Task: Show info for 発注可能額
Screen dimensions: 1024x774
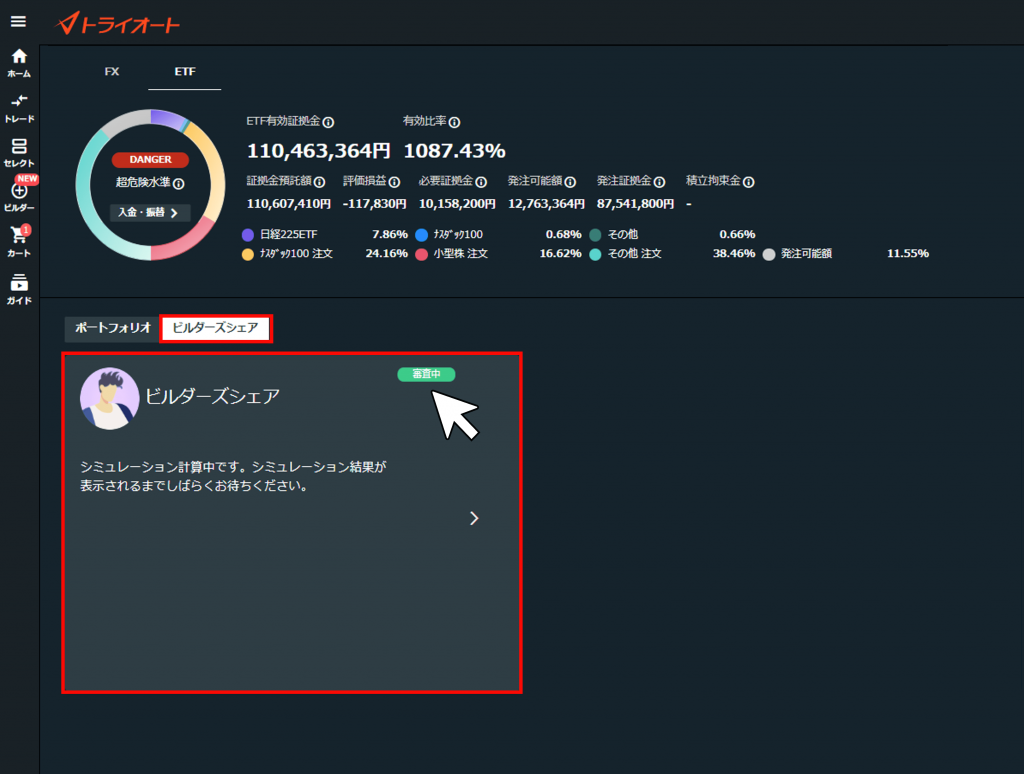Action: 570,182
